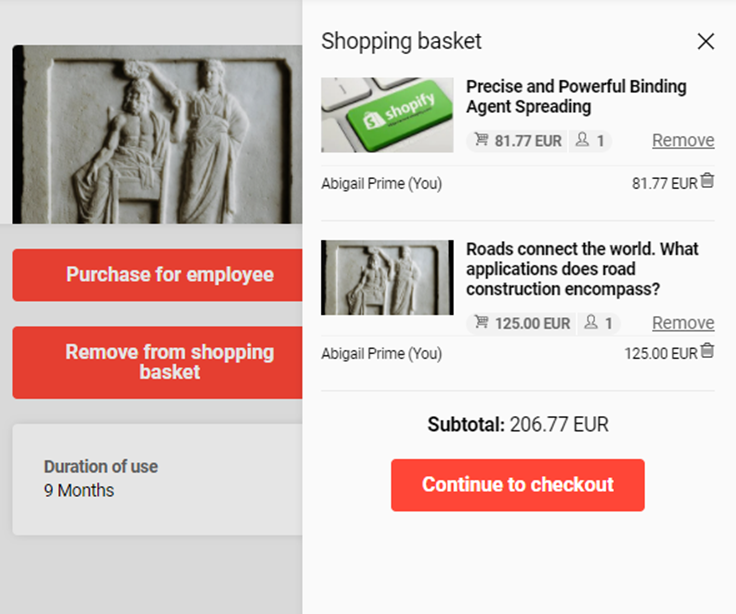Click the large stone relief course image

[158, 134]
